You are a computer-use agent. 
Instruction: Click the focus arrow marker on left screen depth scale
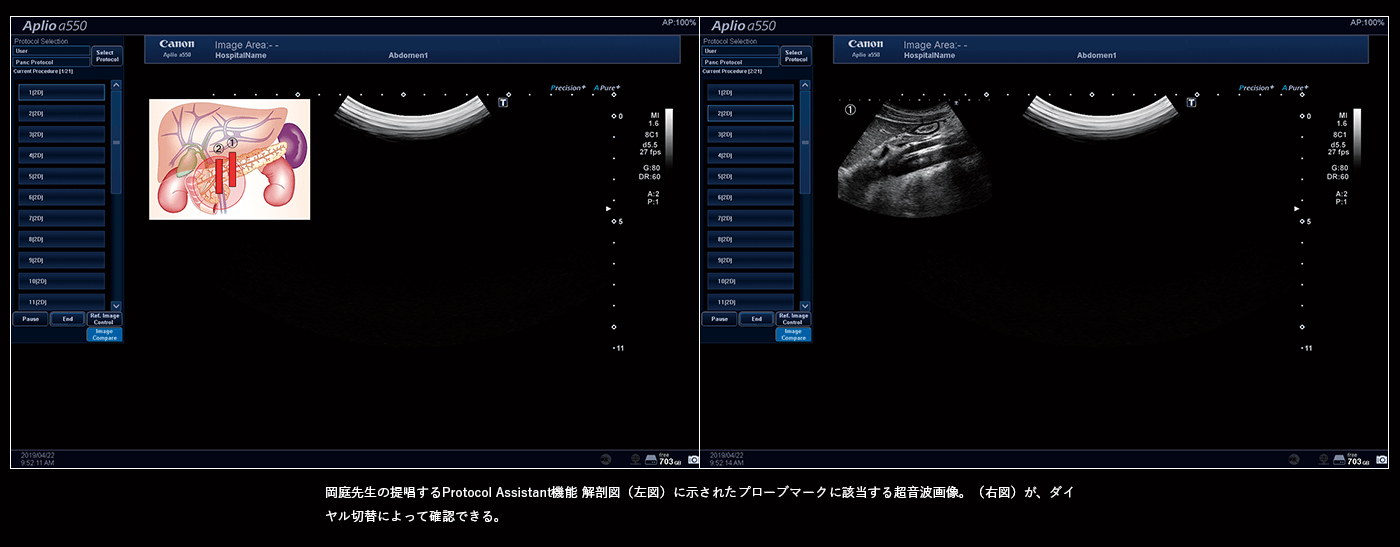point(607,209)
